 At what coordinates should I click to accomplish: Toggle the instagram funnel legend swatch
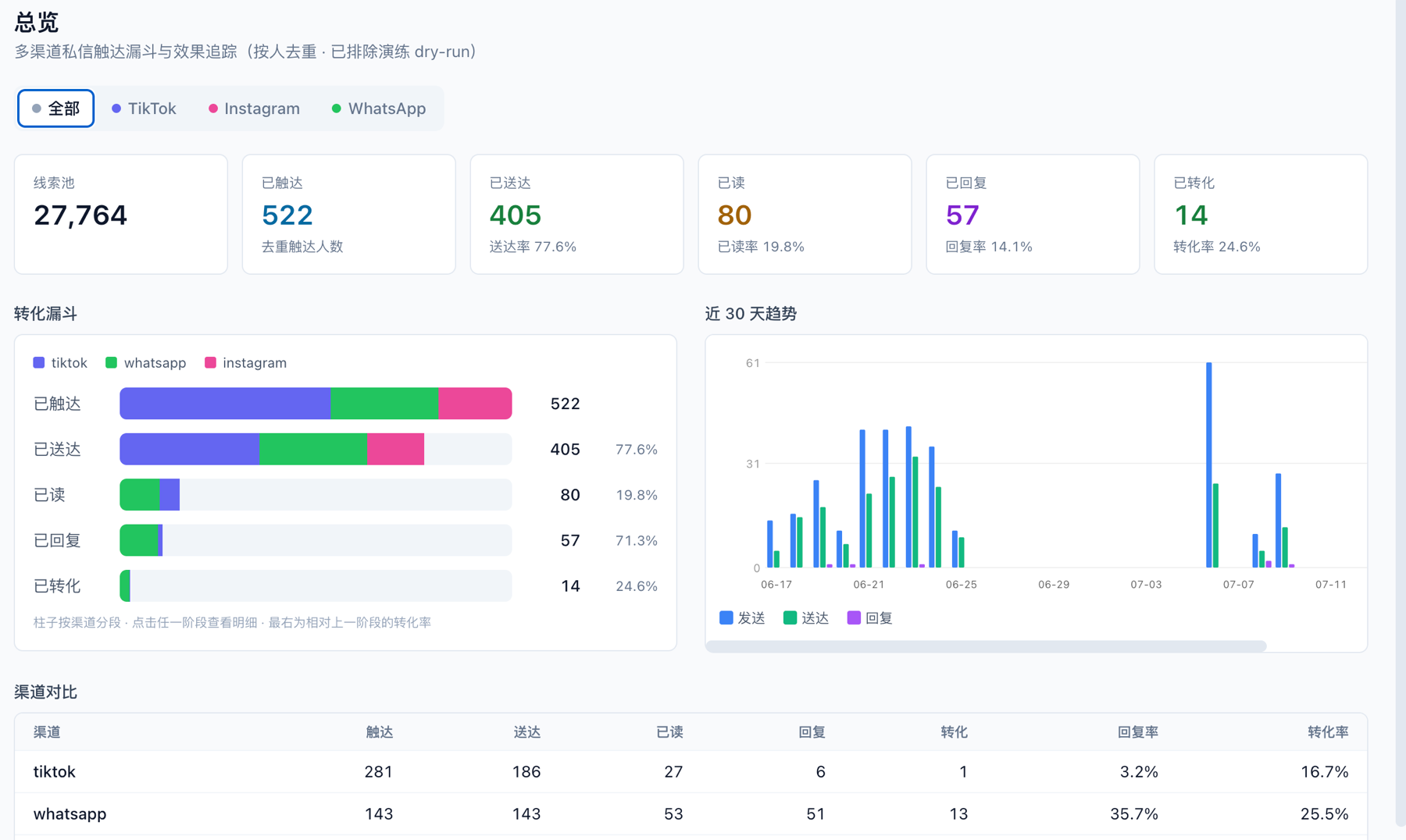210,363
